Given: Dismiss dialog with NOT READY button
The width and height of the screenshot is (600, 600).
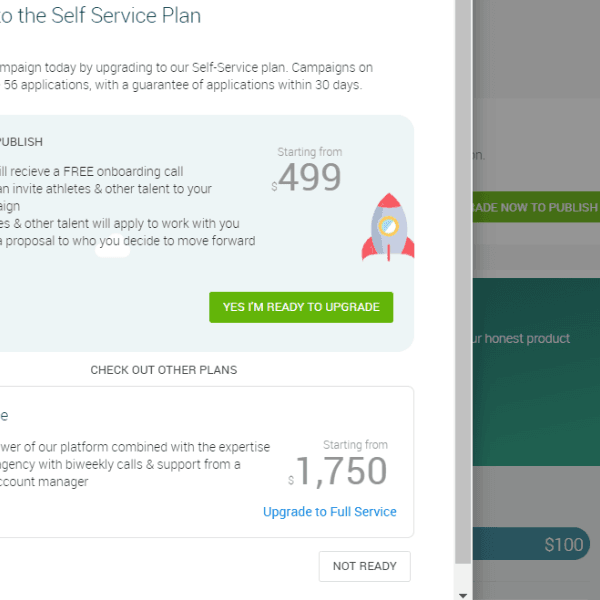Looking at the screenshot, I should [x=364, y=566].
